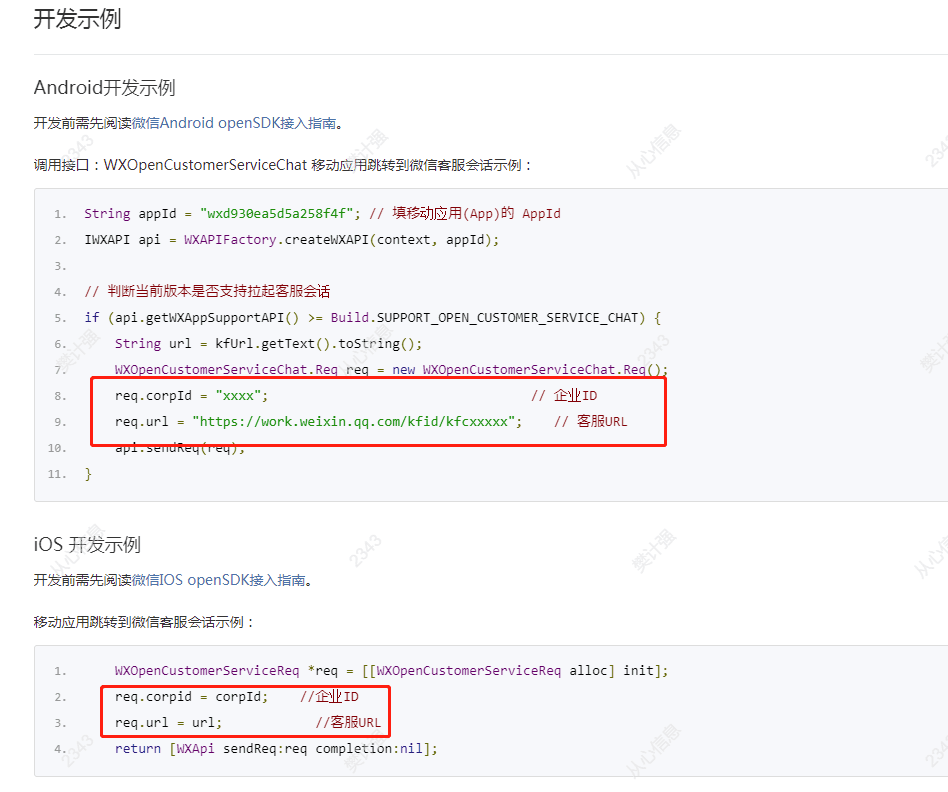
Task: Click the code WXAPIFactory.createWXAPI(context, appId);
Action: (x=342, y=240)
